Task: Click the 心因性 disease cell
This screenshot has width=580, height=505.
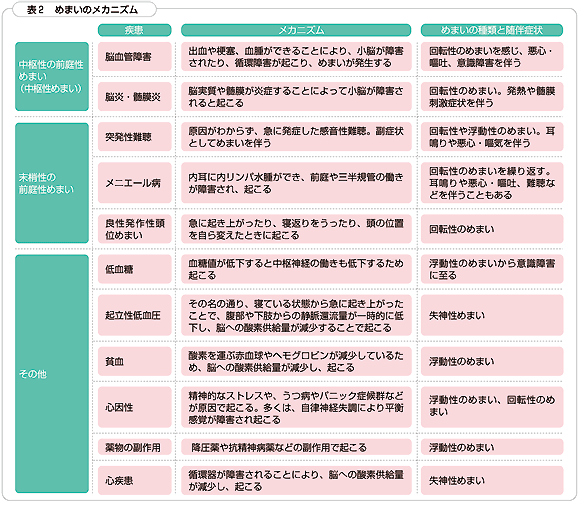Action: tap(134, 407)
